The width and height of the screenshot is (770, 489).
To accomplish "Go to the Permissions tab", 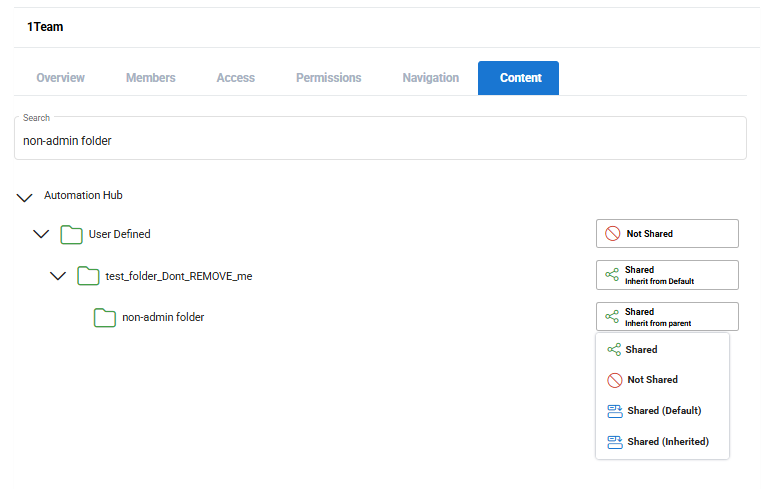I will click(x=328, y=78).
